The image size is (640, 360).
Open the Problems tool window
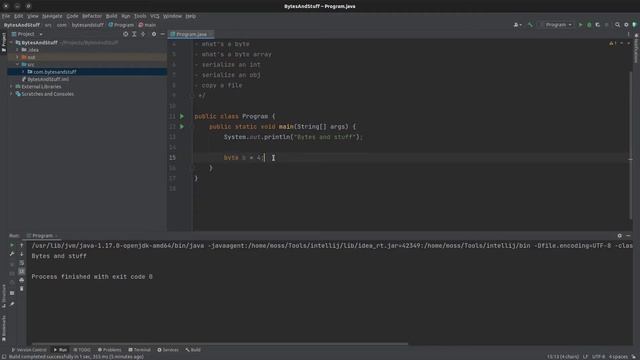109,350
